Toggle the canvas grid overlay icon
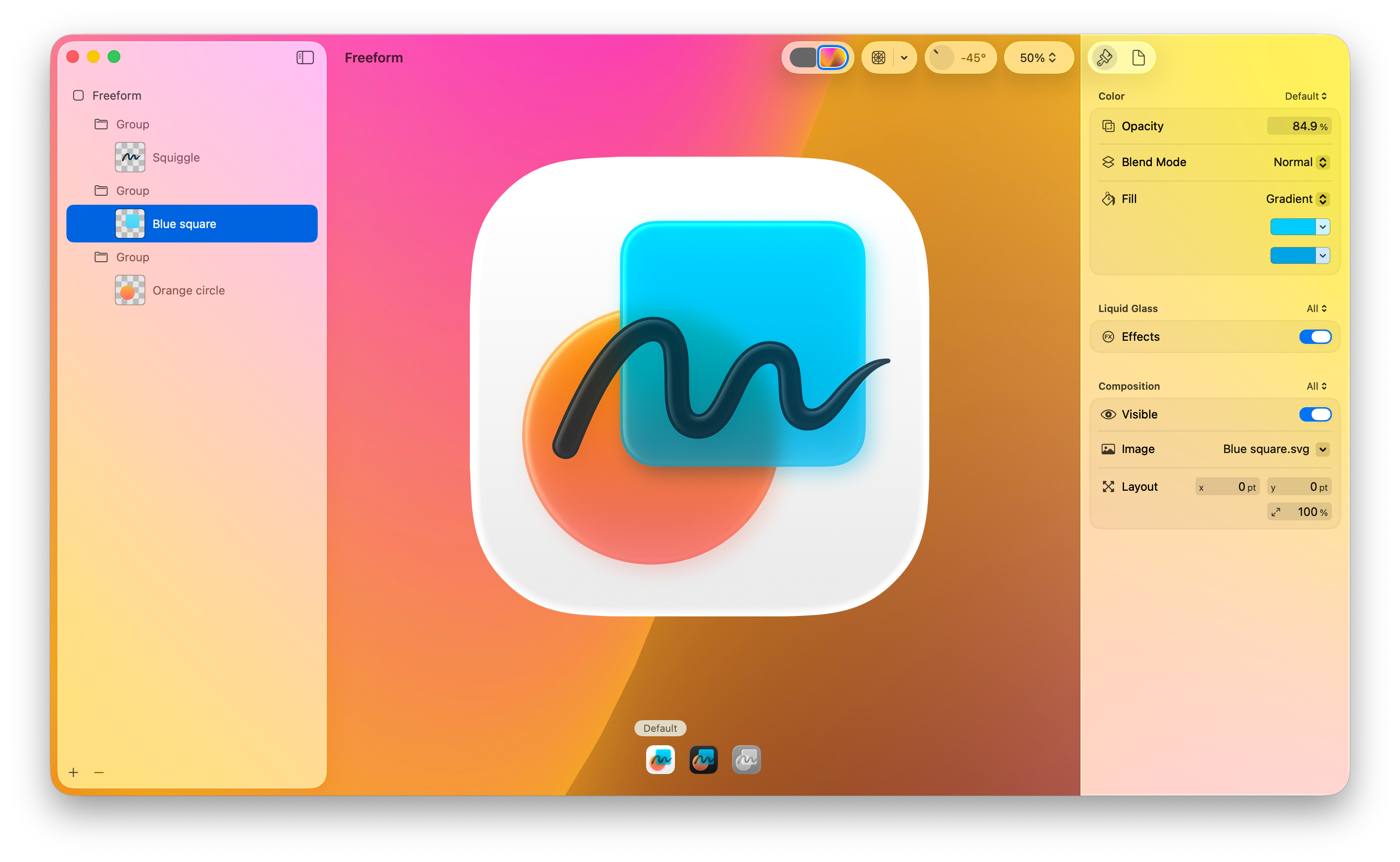 pyautogui.click(x=878, y=57)
